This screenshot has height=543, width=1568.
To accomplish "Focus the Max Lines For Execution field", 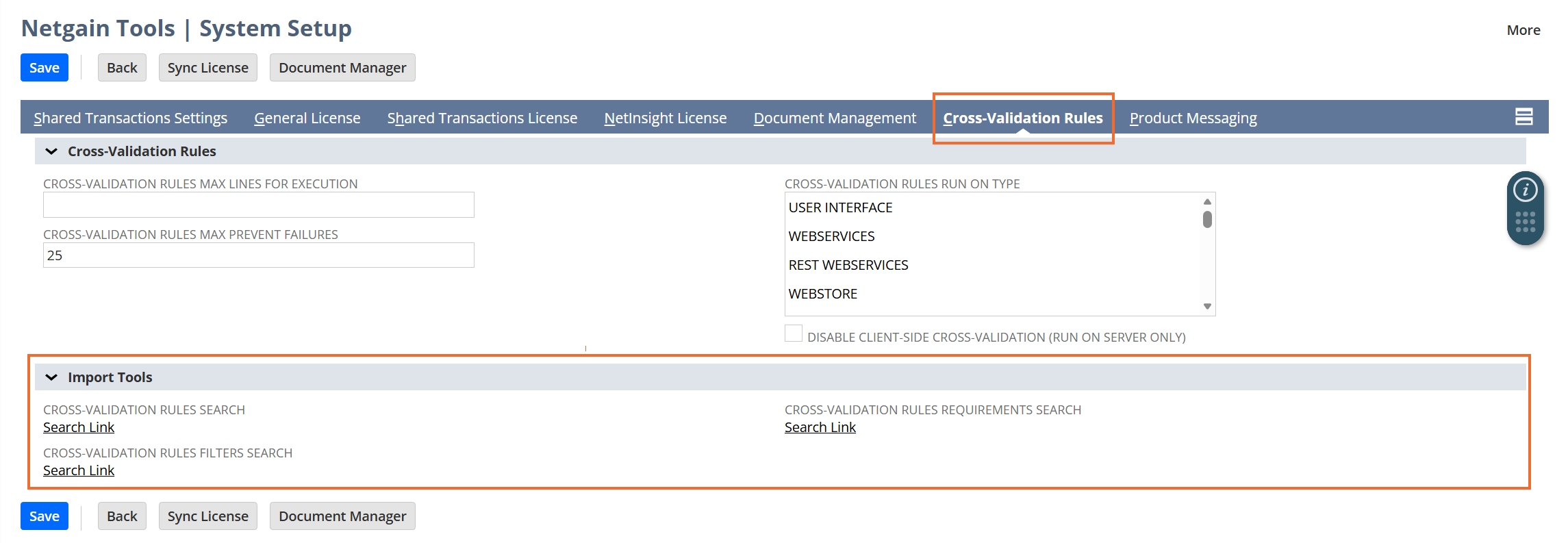I will (259, 205).
